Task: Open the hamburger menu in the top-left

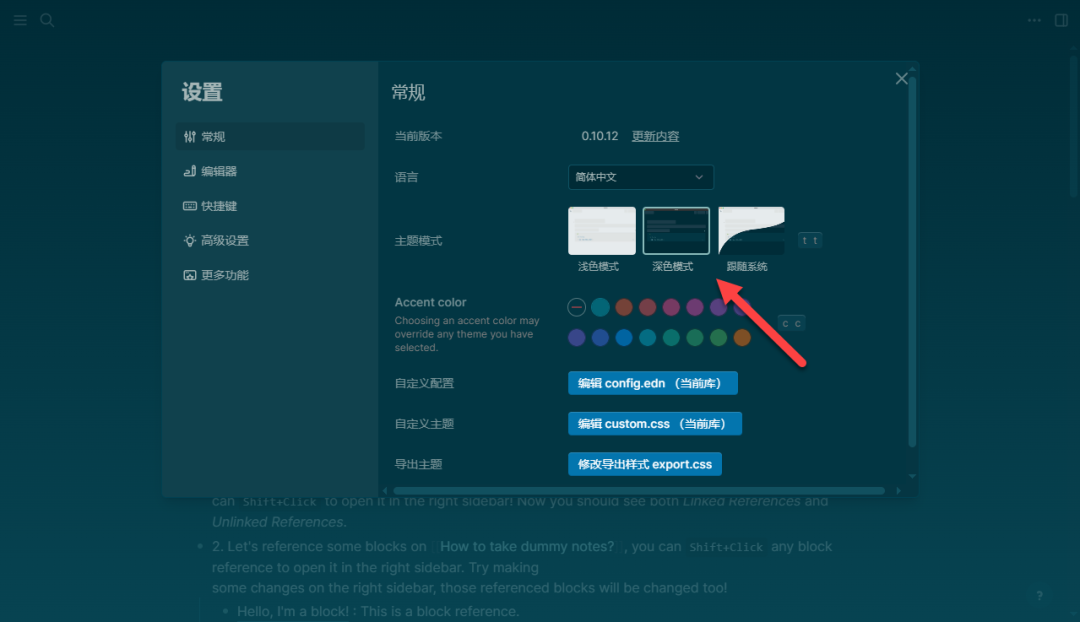Action: 20,20
